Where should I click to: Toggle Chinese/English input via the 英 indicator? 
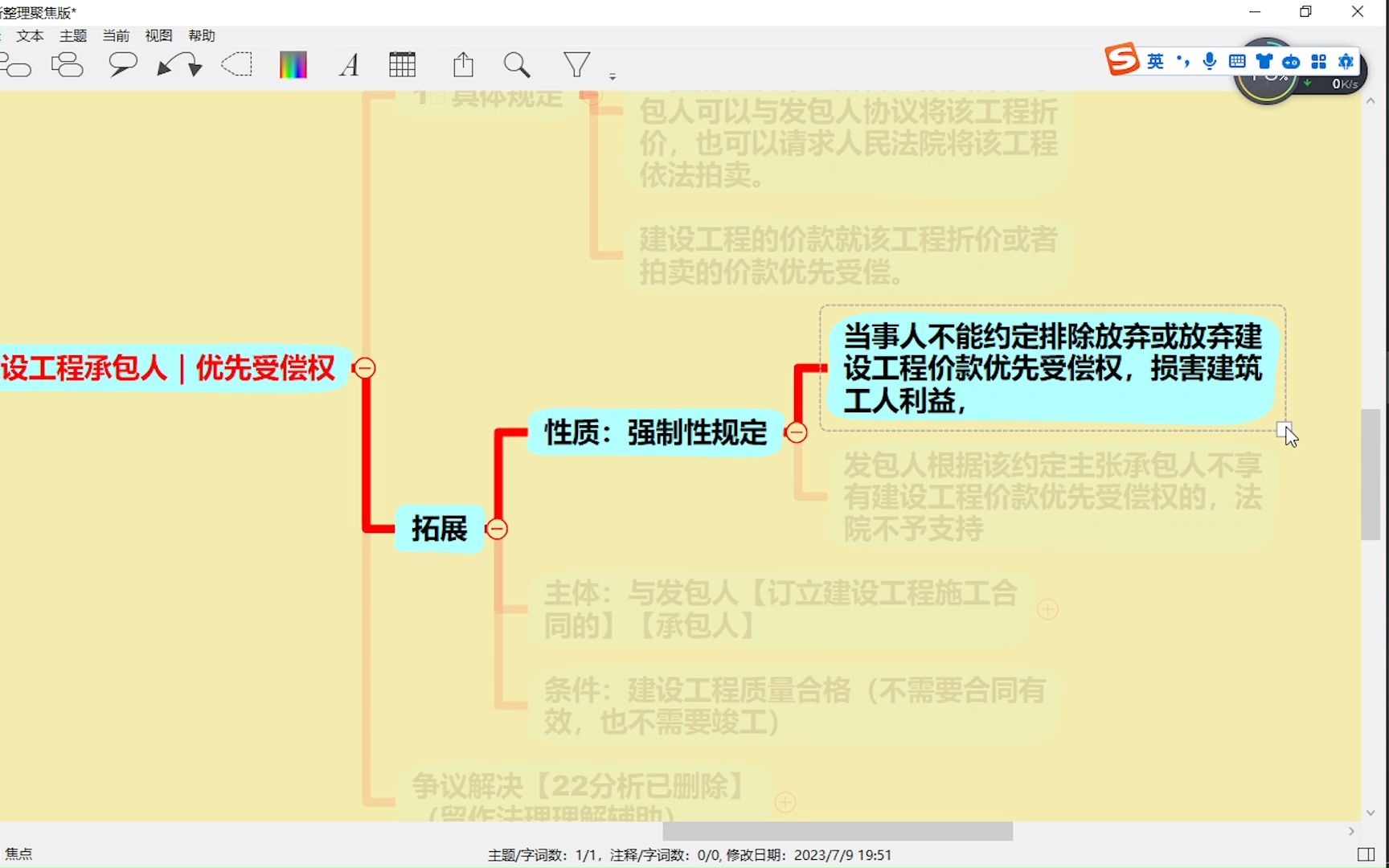[1155, 60]
